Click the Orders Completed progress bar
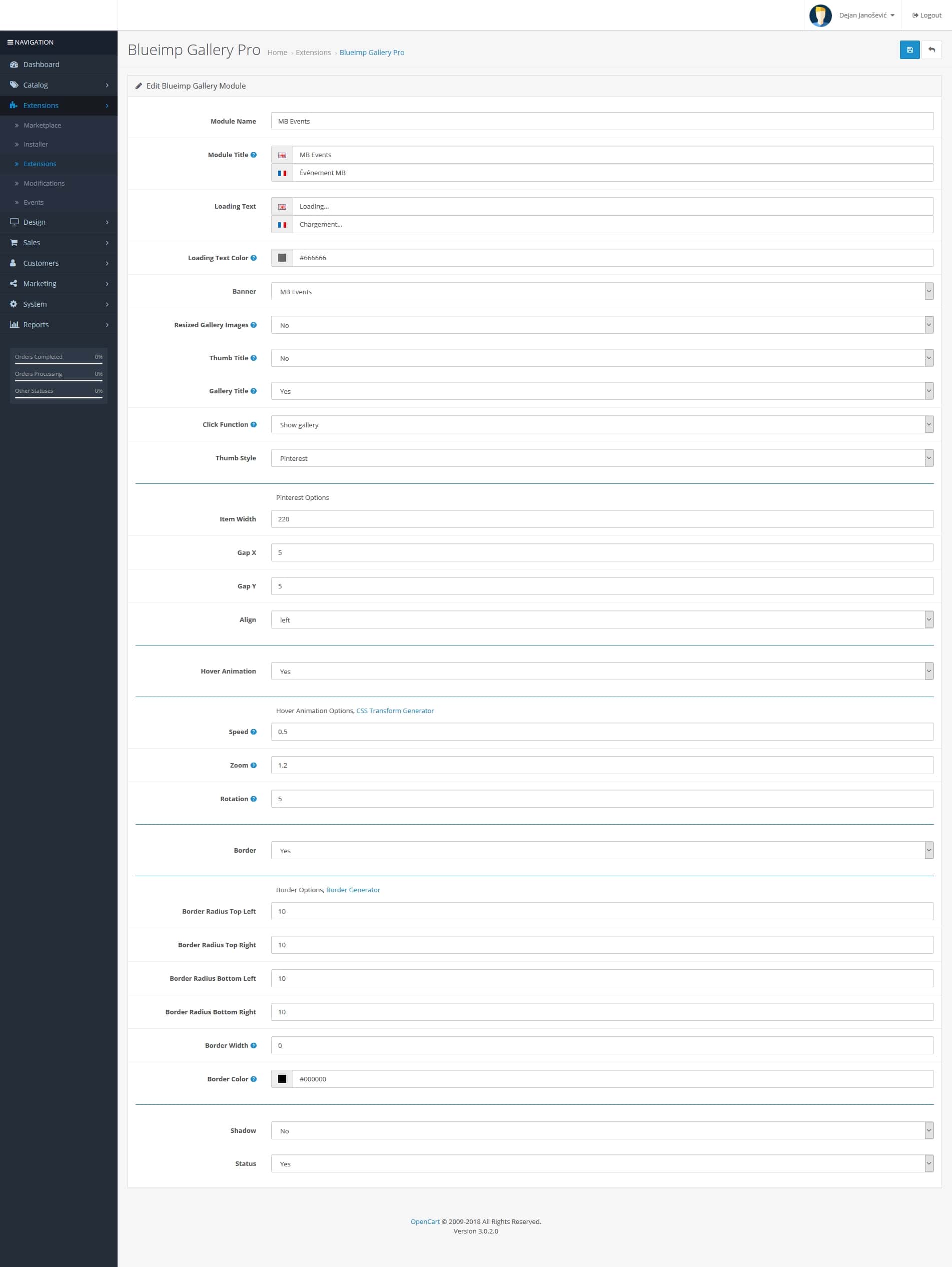Viewport: 952px width, 1267px height. point(59,363)
